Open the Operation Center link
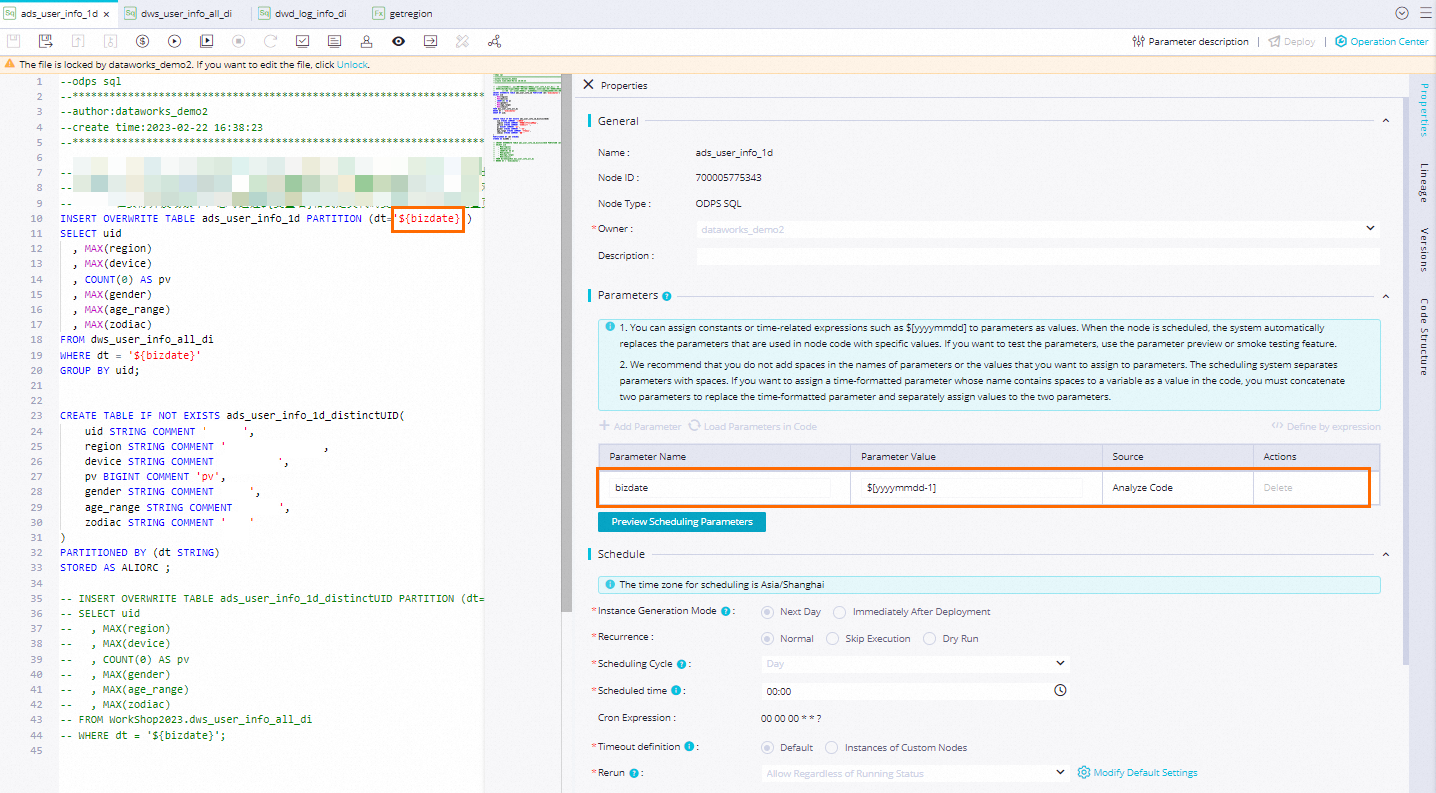Viewport: 1436px width, 793px height. point(1382,42)
